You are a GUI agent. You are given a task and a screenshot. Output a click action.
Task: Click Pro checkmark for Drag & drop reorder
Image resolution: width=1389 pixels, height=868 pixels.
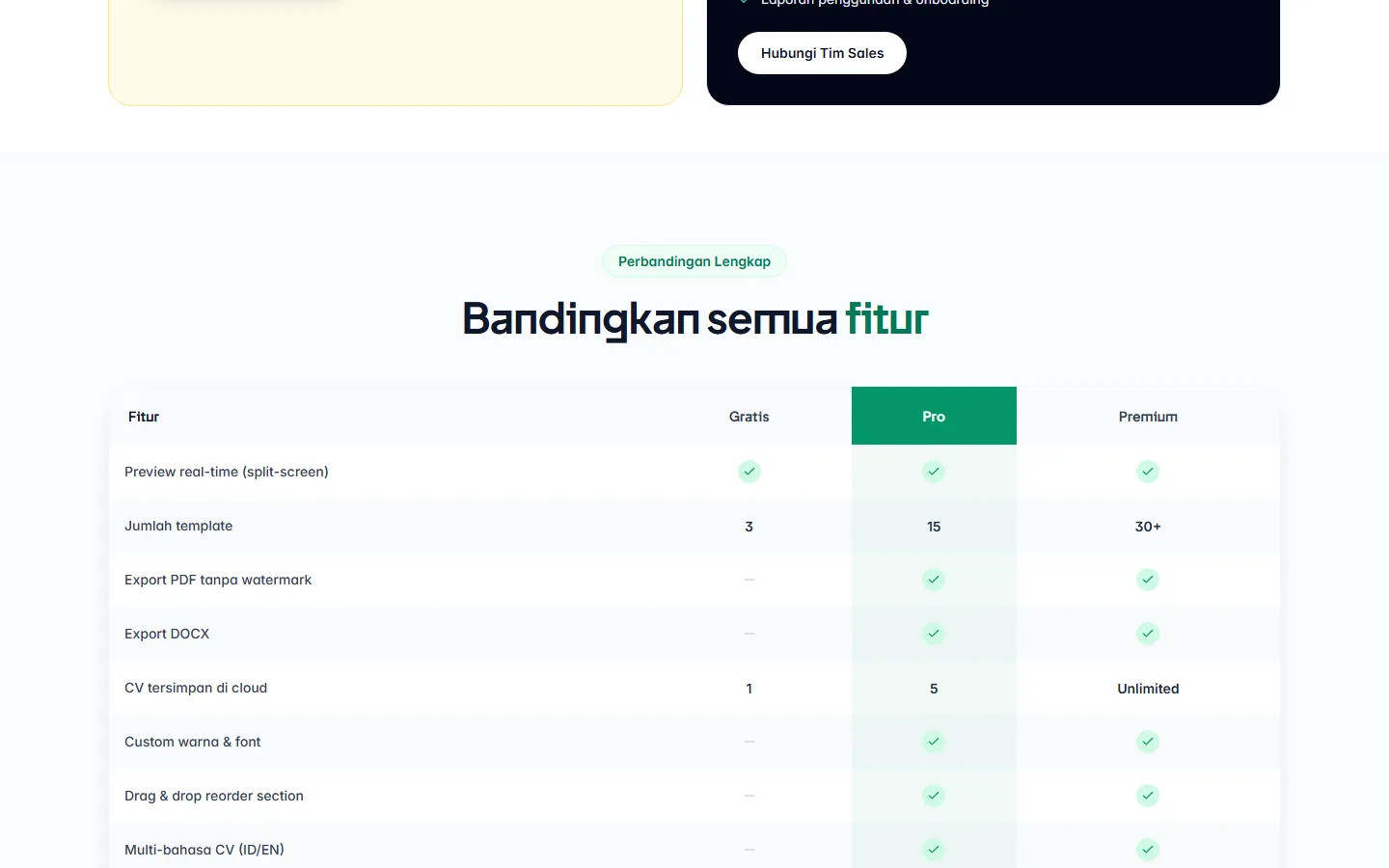click(934, 796)
